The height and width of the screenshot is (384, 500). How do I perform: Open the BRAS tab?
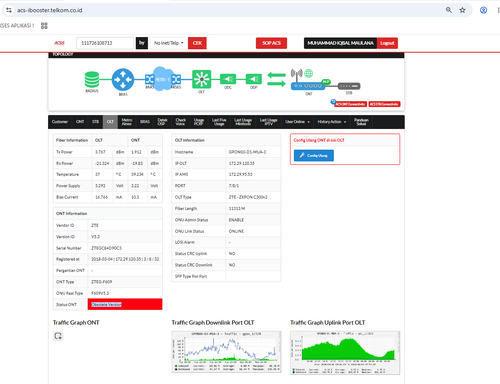coord(145,122)
